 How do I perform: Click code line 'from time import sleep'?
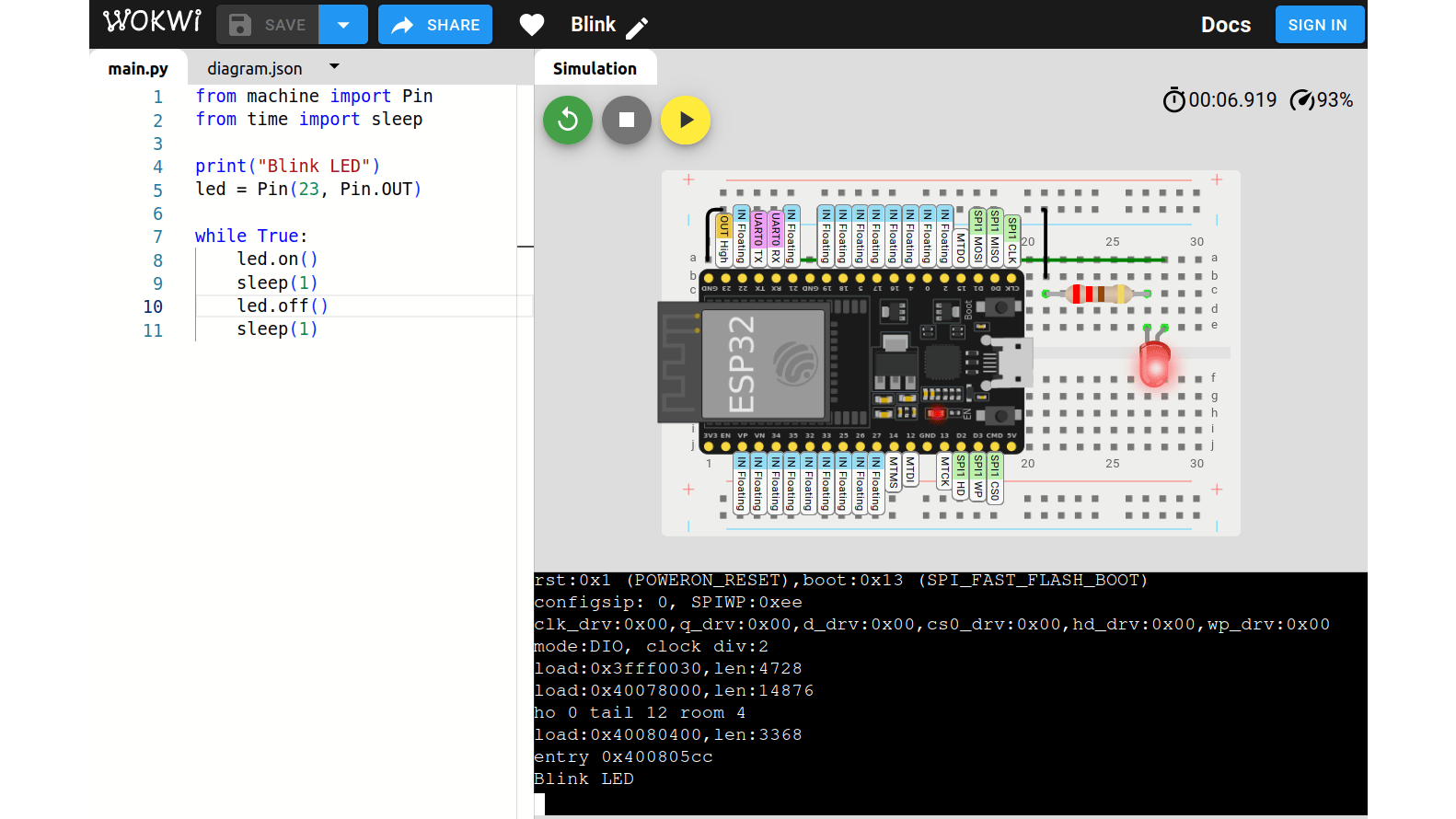309,120
